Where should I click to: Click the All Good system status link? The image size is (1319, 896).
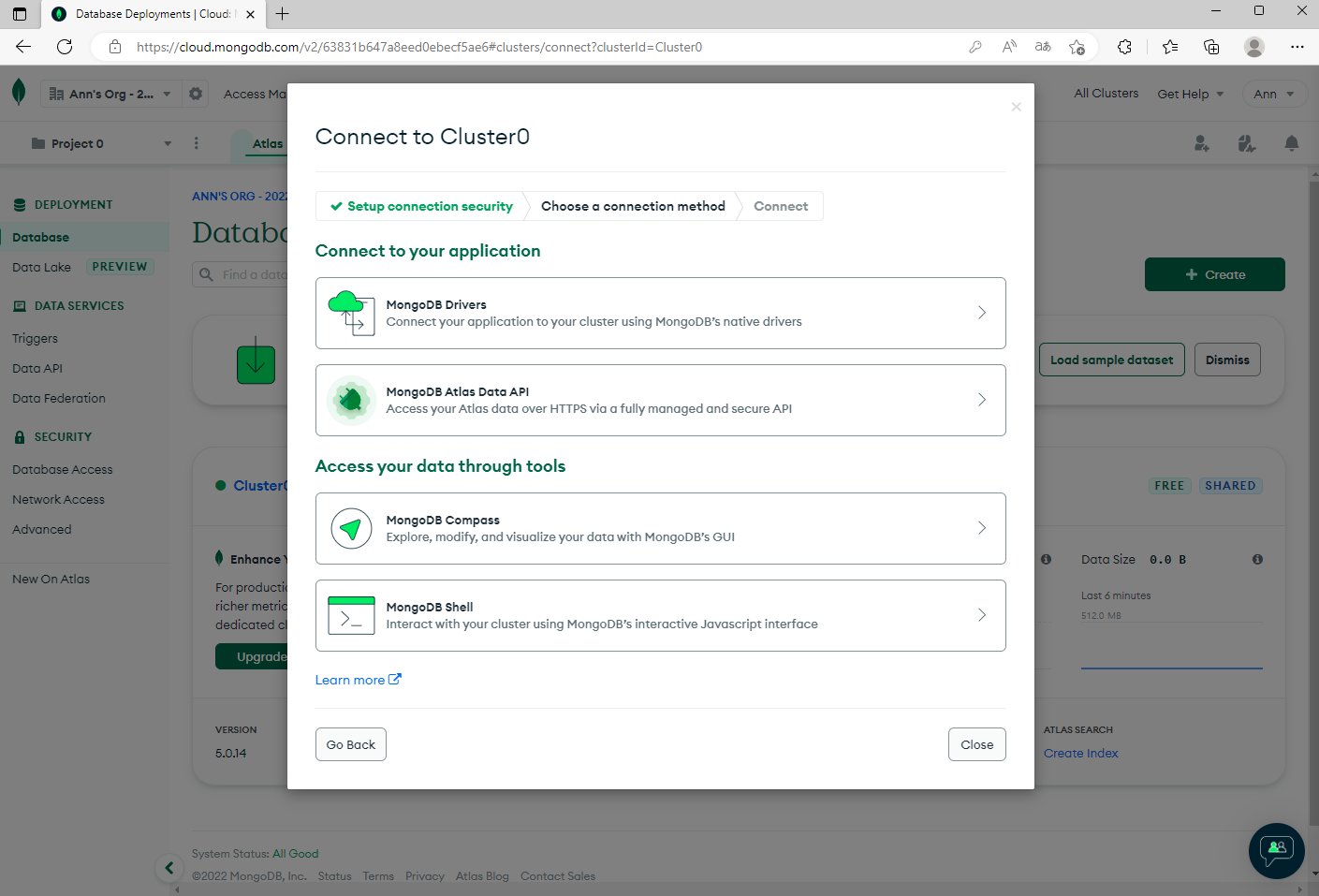pos(296,854)
